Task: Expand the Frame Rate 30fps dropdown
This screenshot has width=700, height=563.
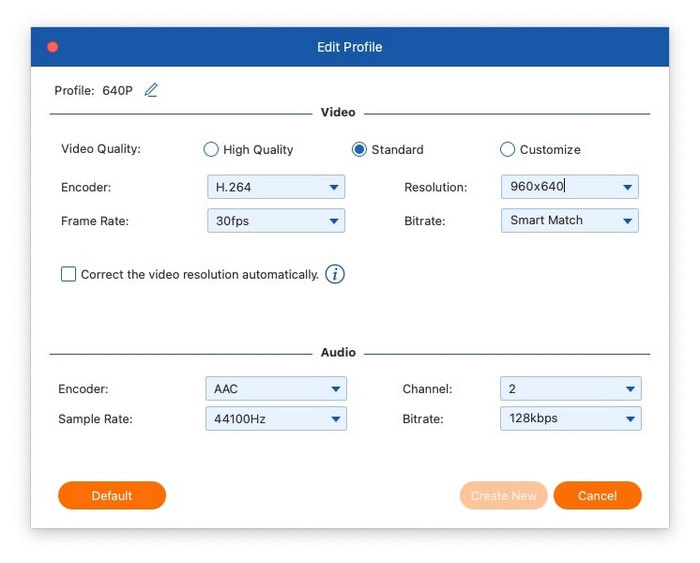Action: [x=275, y=220]
